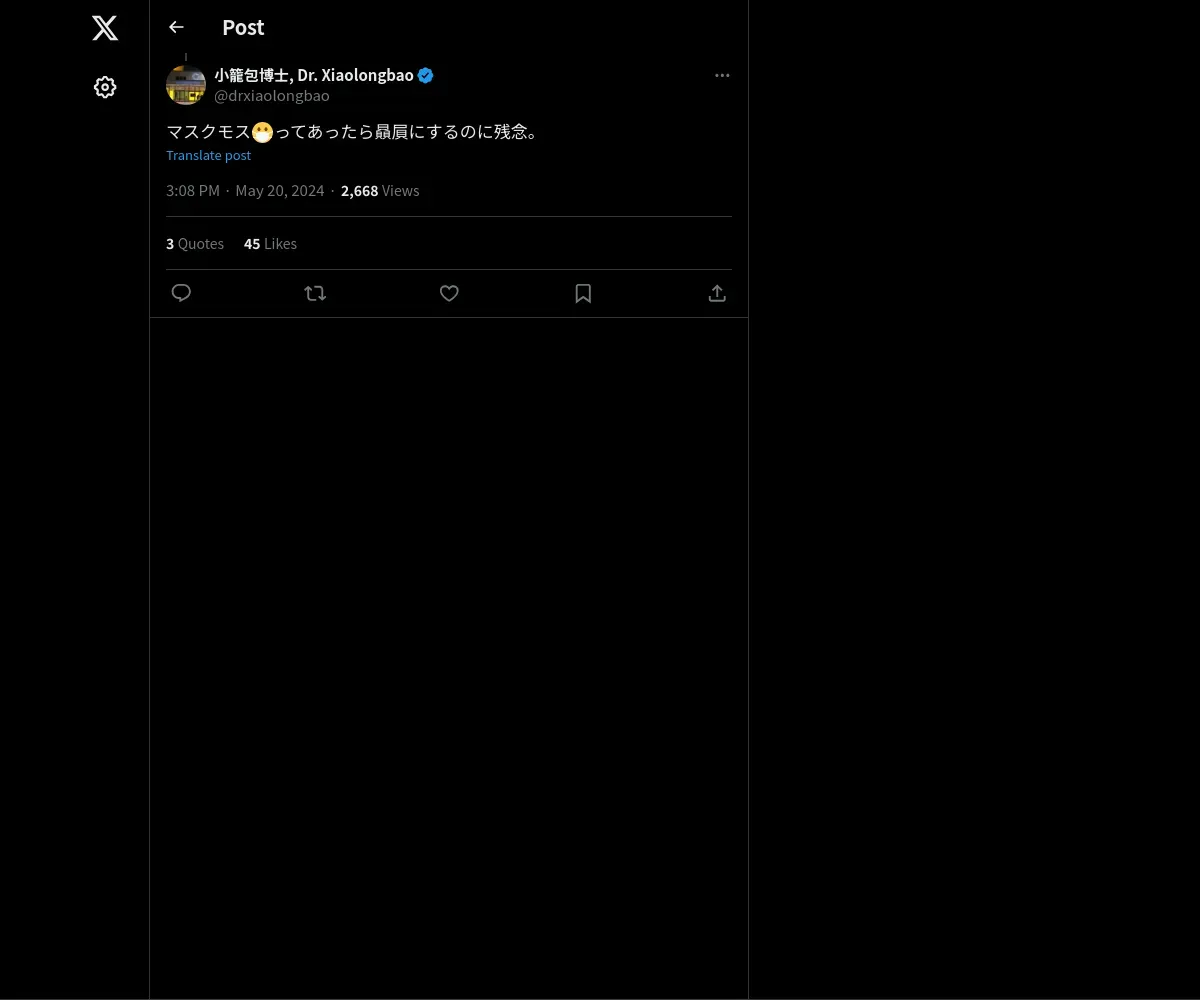The width and height of the screenshot is (1200, 1000).
Task: Open the 45 Likes list
Action: tap(270, 243)
